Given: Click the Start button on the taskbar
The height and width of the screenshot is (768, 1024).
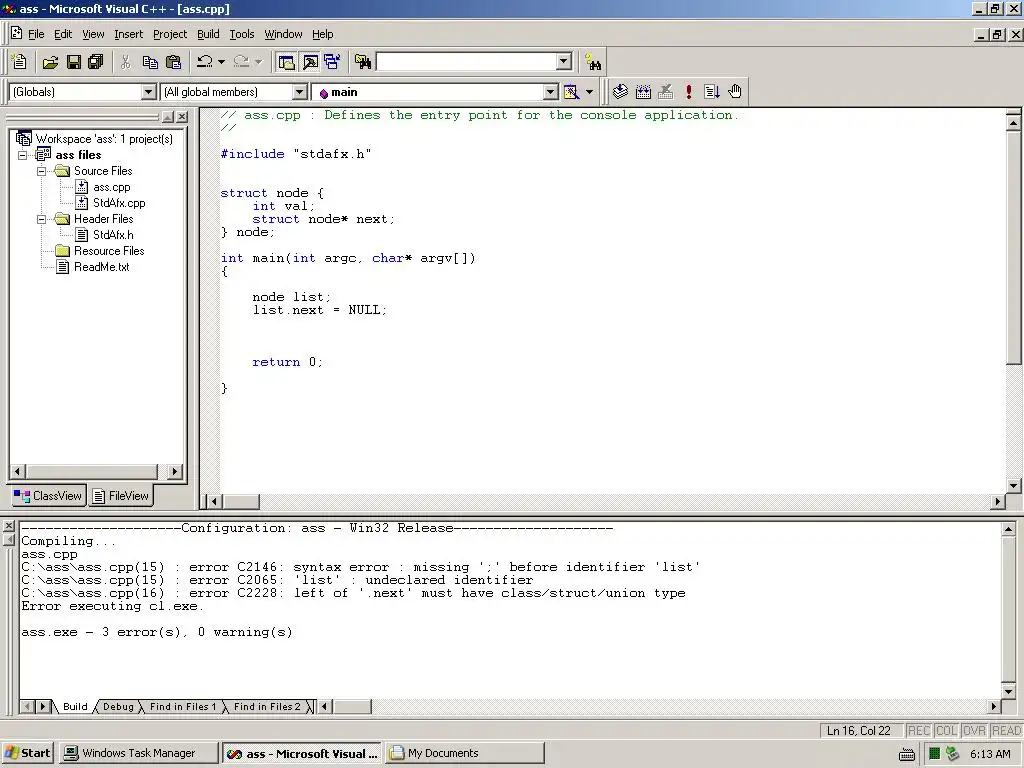Looking at the screenshot, I should (x=28, y=753).
